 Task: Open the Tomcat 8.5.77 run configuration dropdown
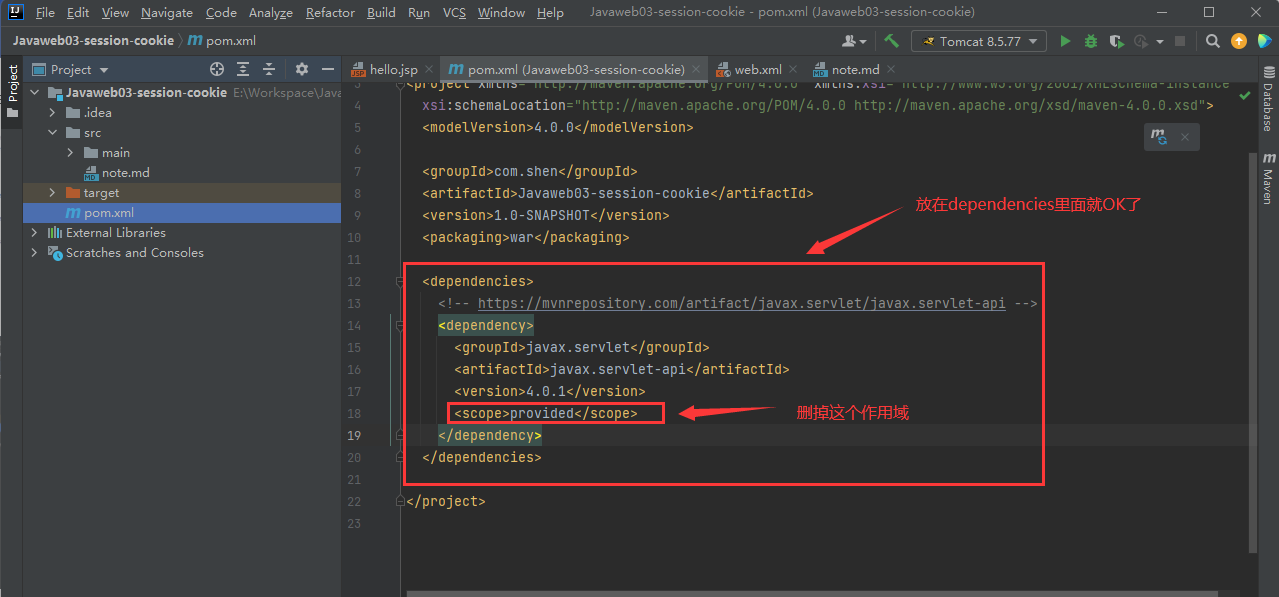point(979,41)
